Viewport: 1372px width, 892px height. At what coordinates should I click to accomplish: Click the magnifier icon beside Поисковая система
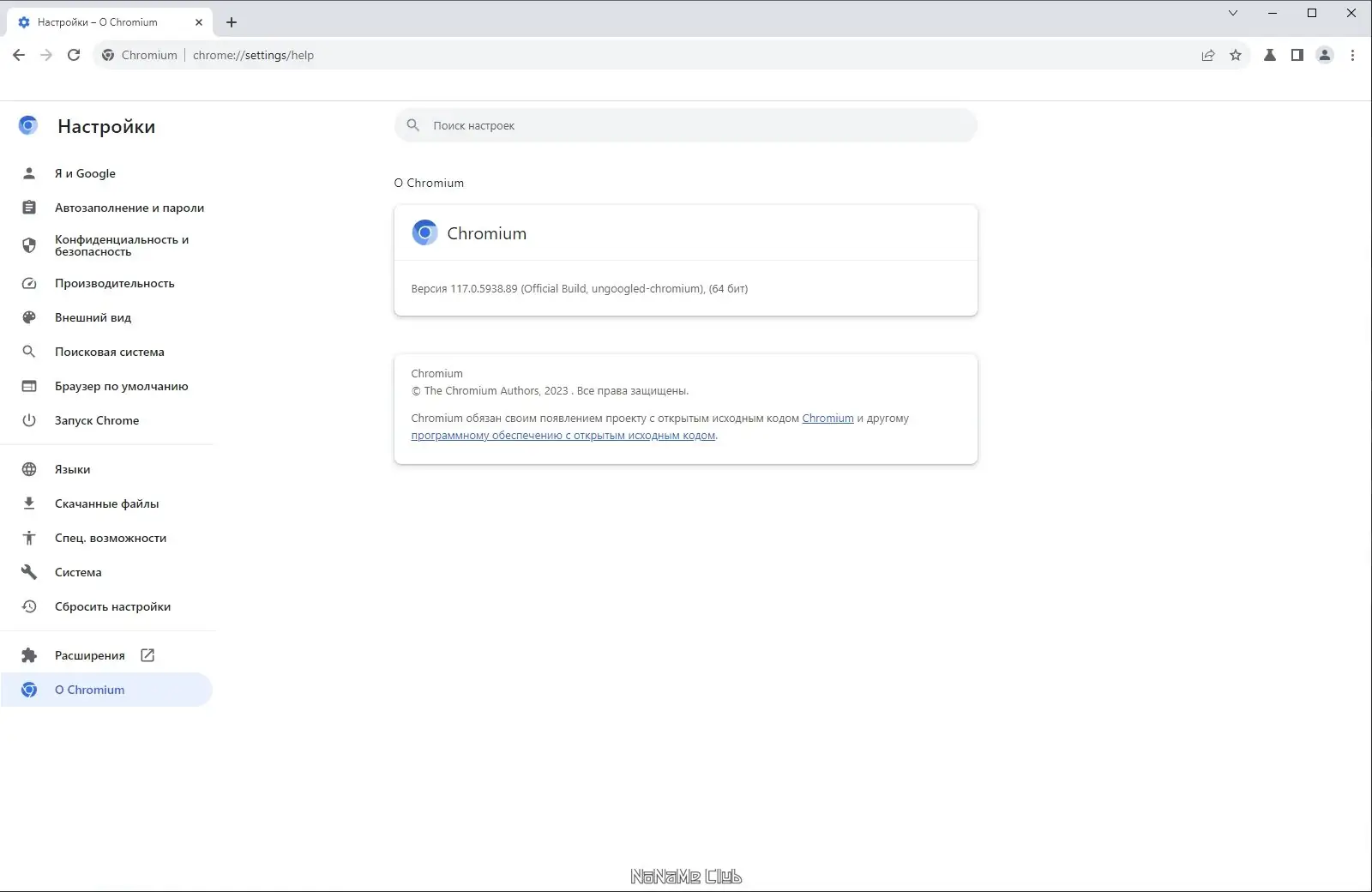point(29,352)
